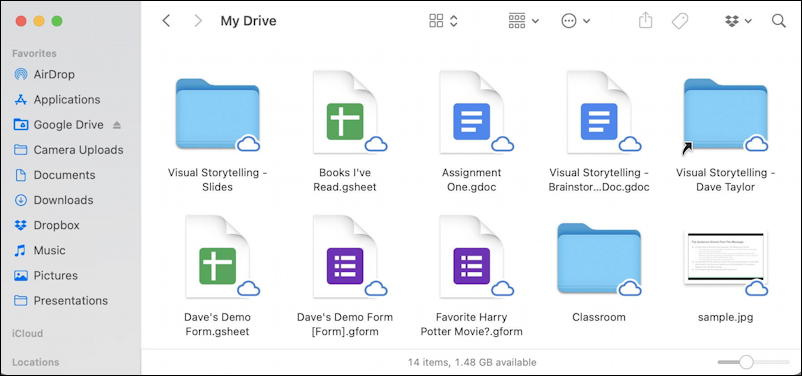Click the AirDrop sidebar icon
This screenshot has height=376, width=802.
point(21,75)
